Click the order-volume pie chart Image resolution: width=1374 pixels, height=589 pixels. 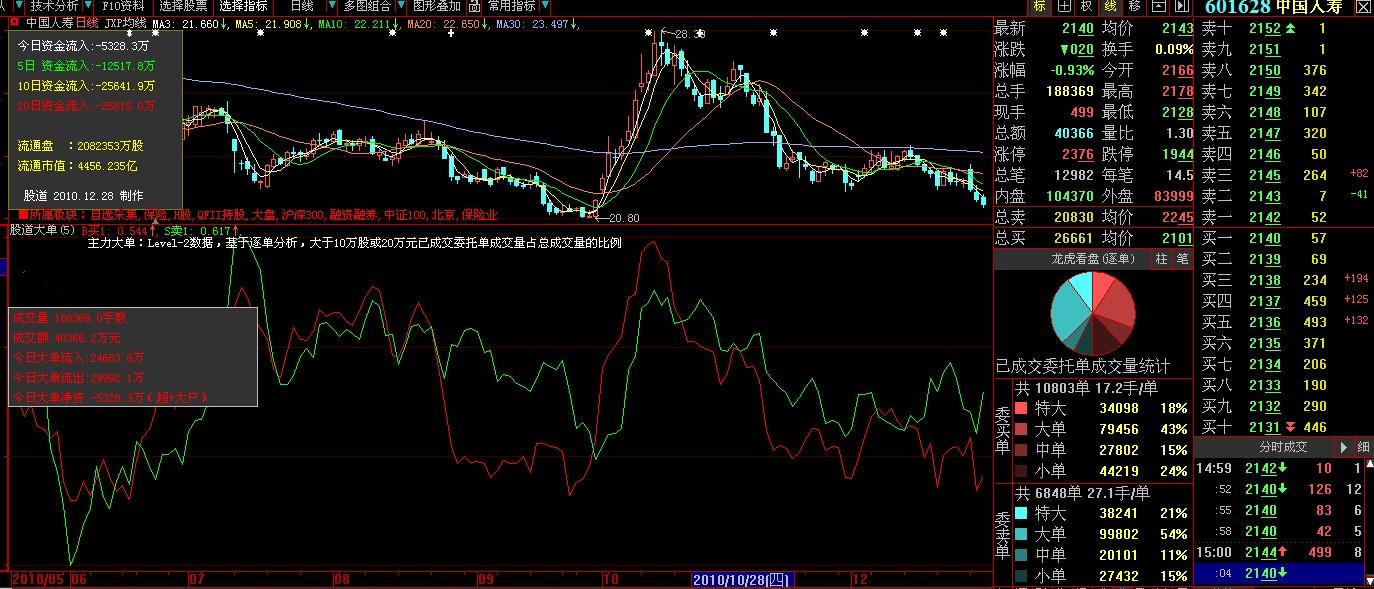tap(1093, 313)
